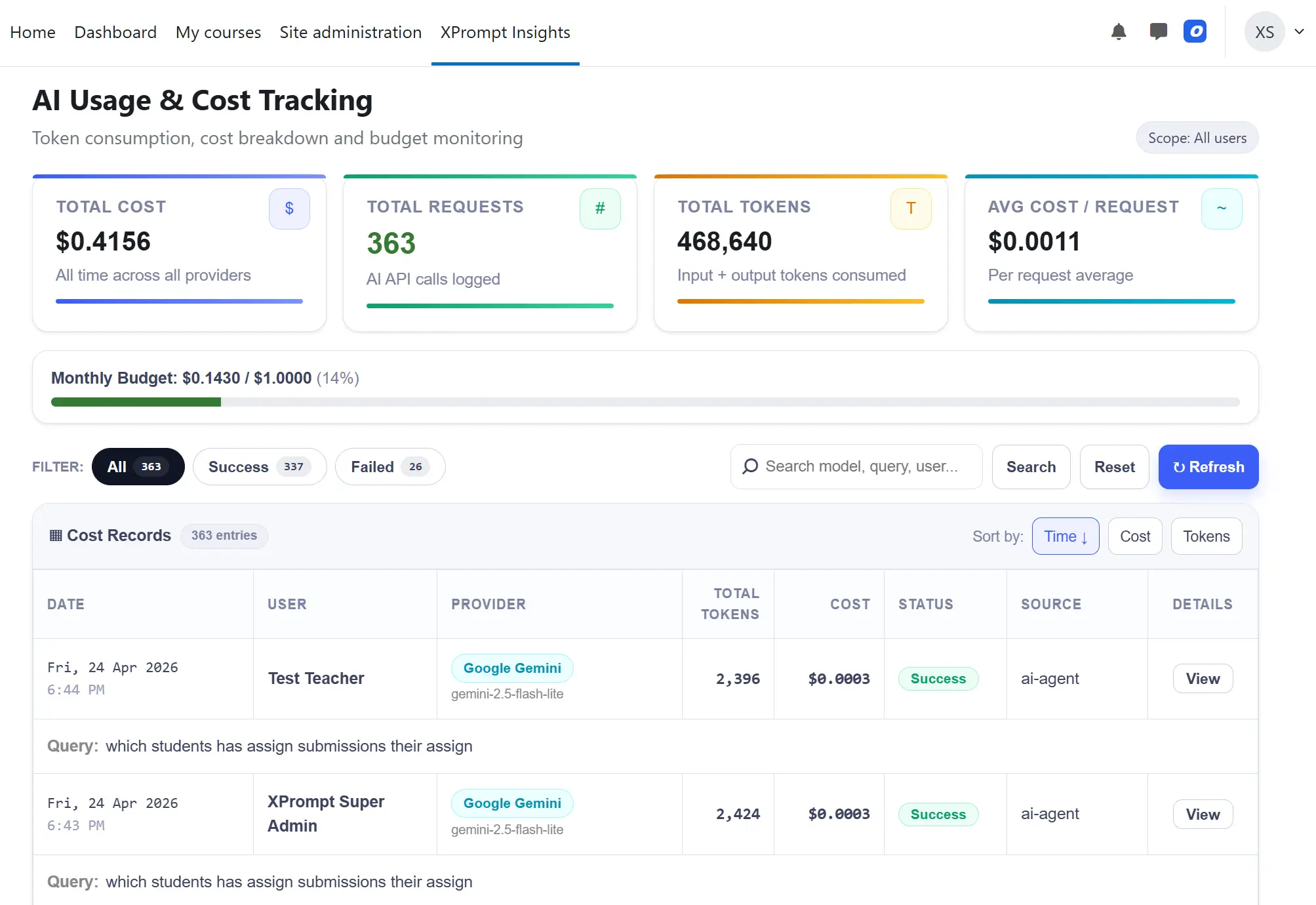Viewport: 1316px width, 905px height.
Task: Click the blue XPrompt assistant icon
Action: (1195, 31)
